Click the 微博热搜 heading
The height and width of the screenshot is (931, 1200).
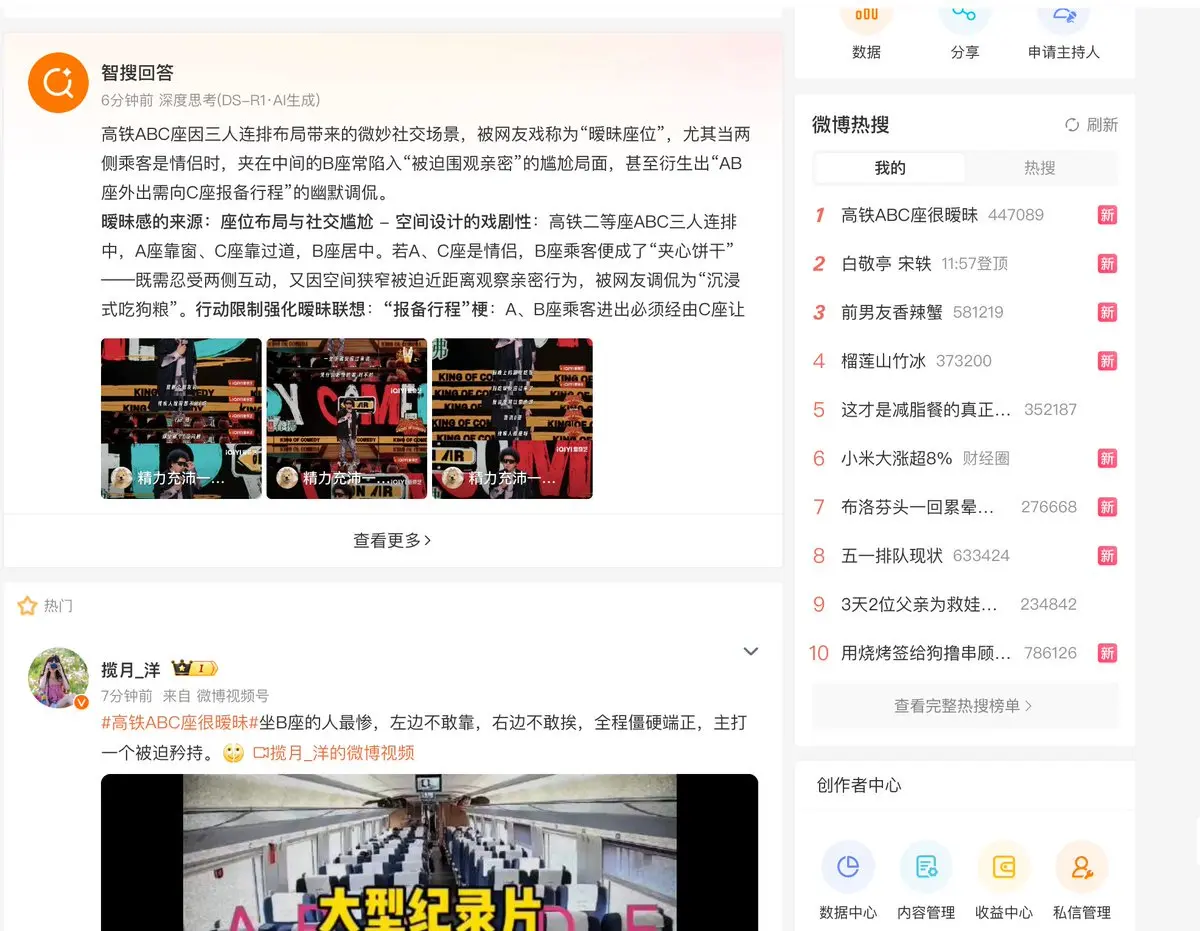click(851, 125)
